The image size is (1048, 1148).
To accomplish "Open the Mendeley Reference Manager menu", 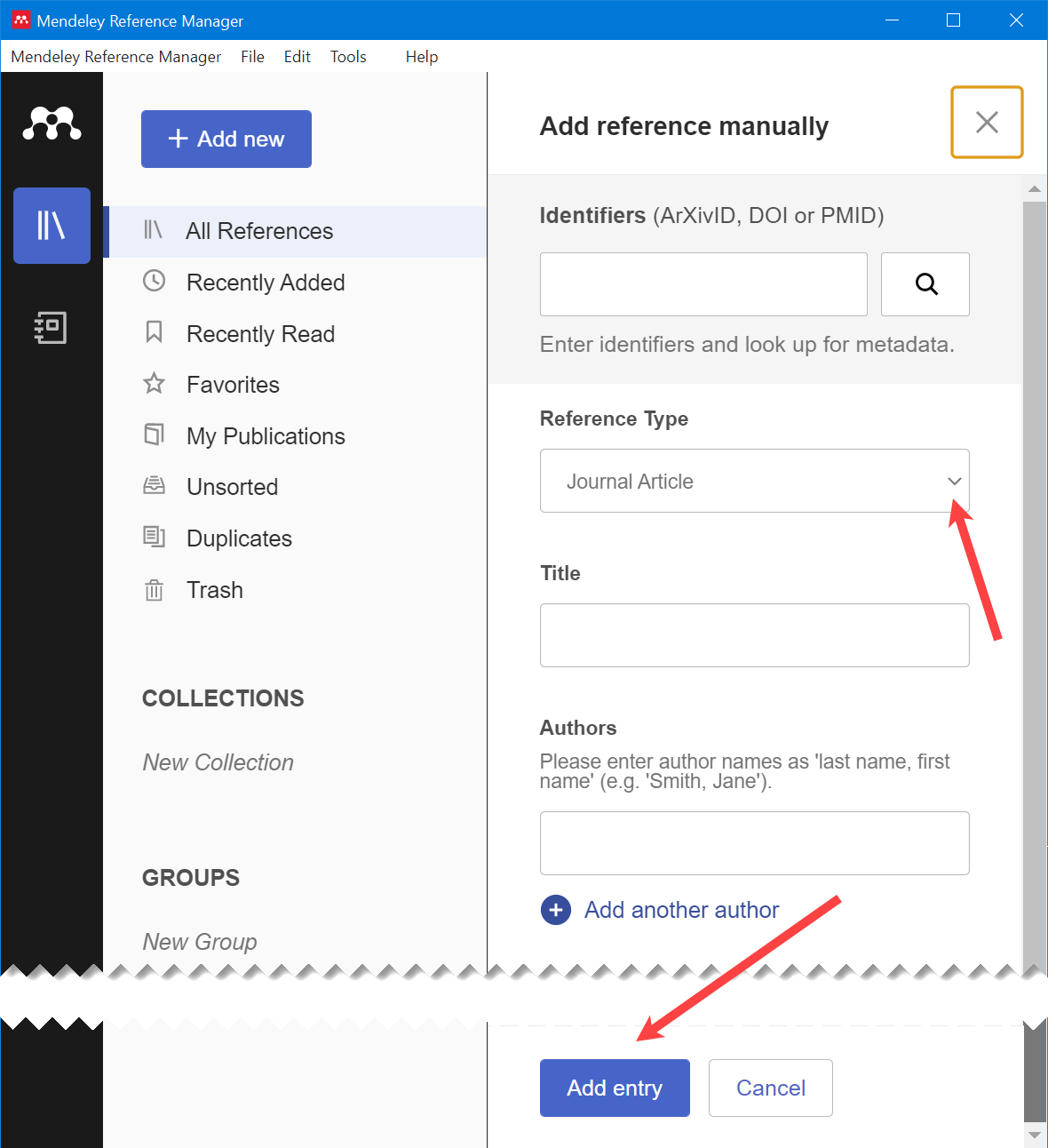I will point(116,56).
